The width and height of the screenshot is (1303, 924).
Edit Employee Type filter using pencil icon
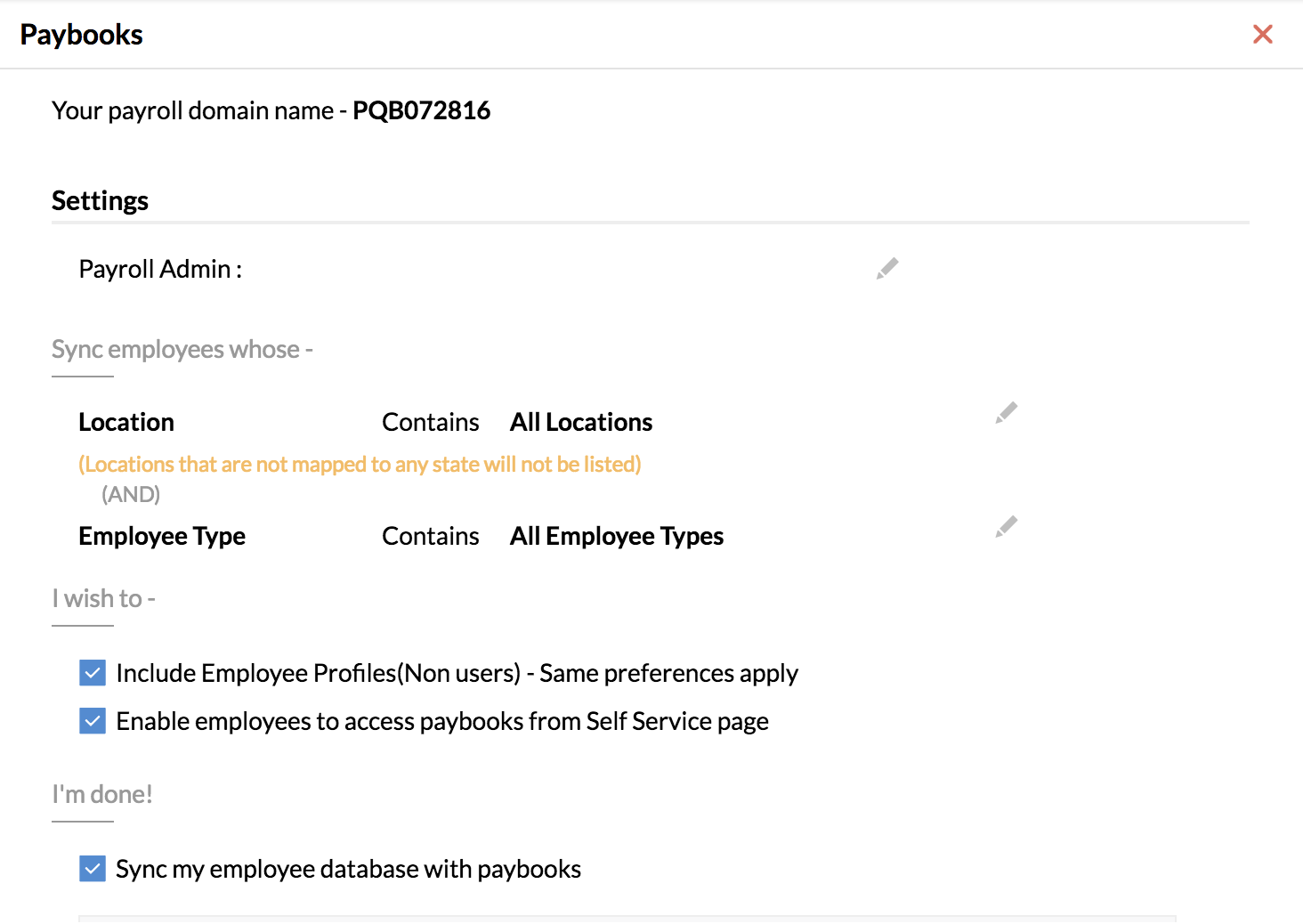pos(1006,527)
